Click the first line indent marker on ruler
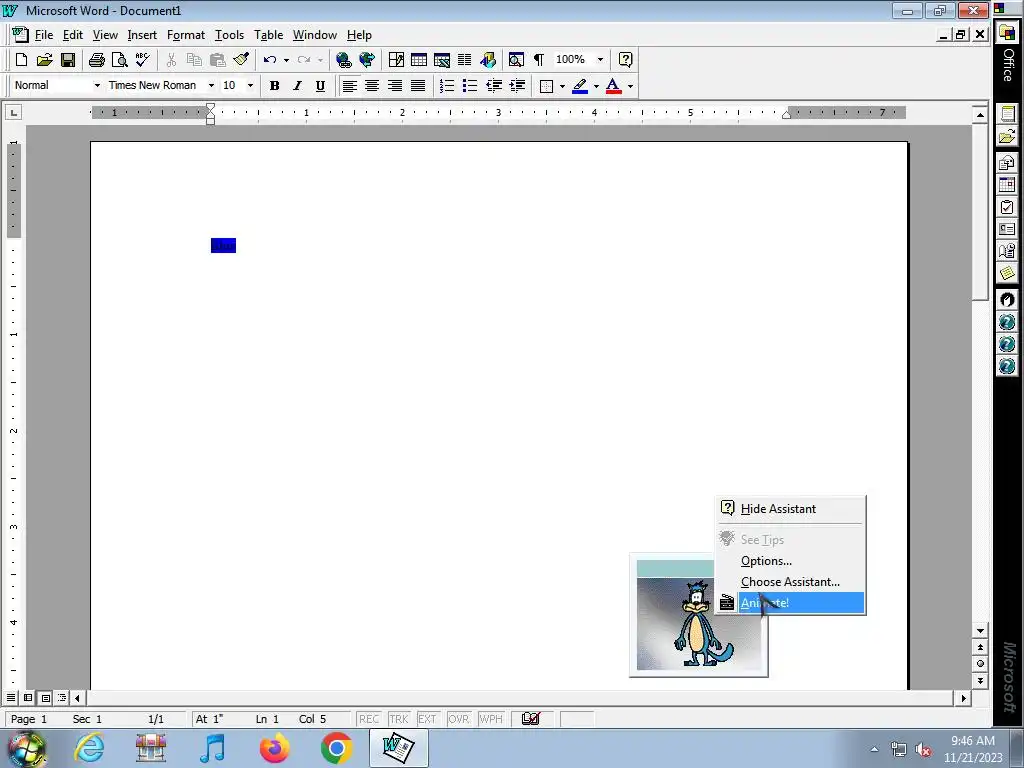Viewport: 1024px width, 768px height. [x=210, y=108]
